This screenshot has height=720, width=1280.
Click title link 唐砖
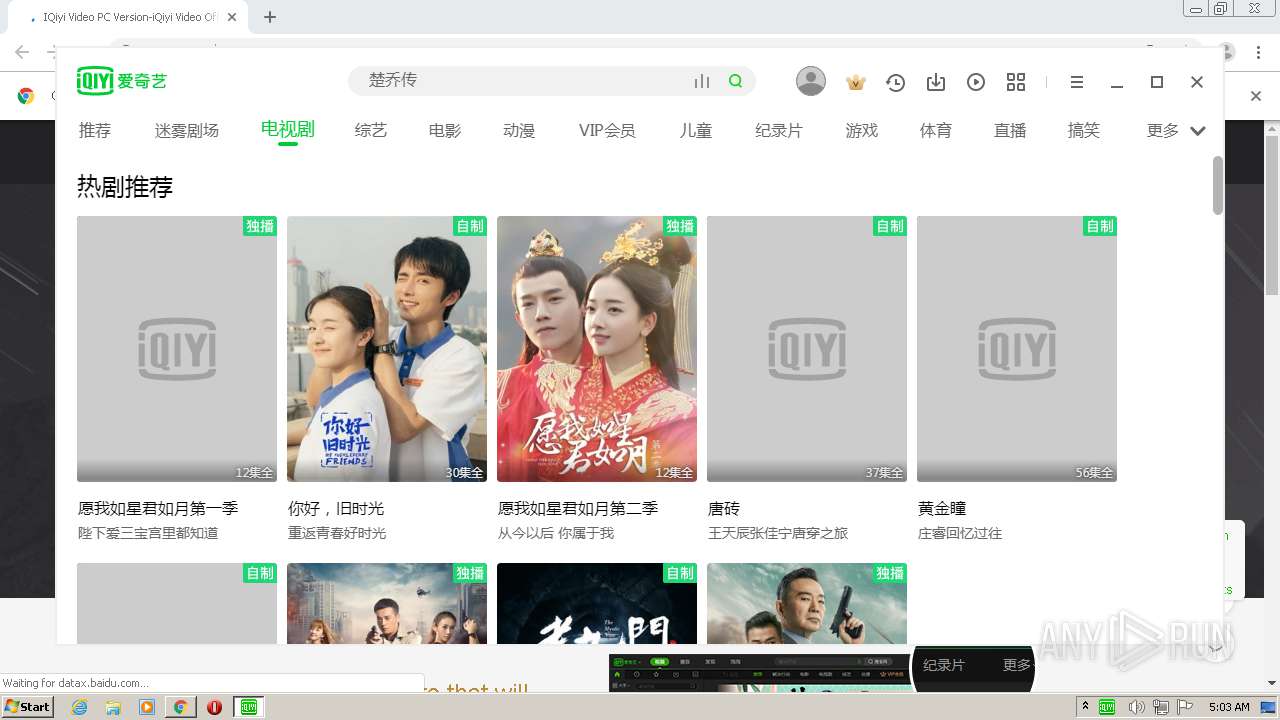pos(724,508)
